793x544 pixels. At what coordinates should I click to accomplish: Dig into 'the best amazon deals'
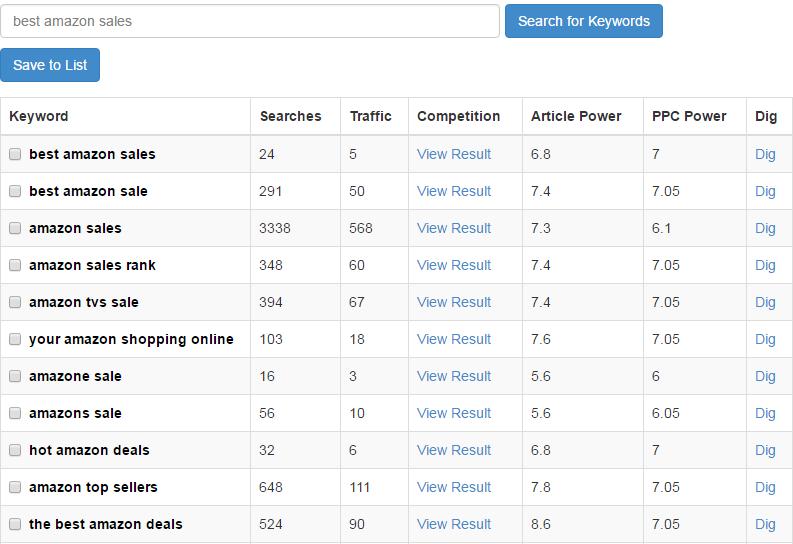click(765, 524)
